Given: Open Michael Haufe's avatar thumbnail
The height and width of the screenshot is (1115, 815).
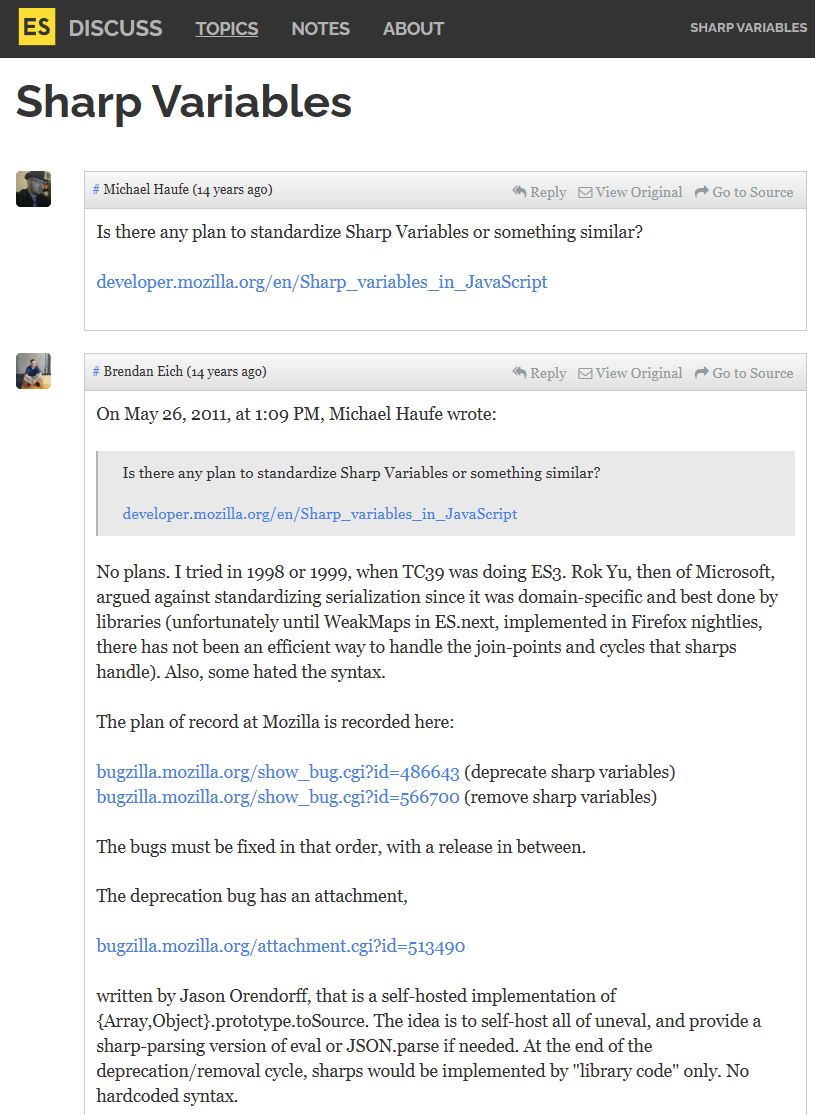Looking at the screenshot, I should [x=34, y=189].
